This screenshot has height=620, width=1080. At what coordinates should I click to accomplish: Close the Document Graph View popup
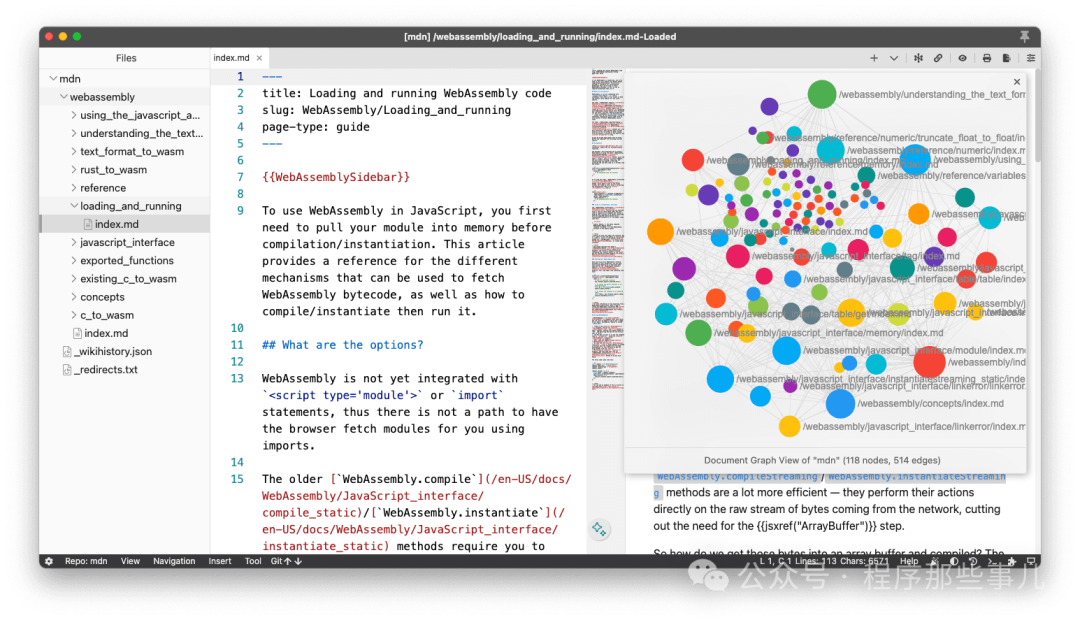[x=1017, y=81]
